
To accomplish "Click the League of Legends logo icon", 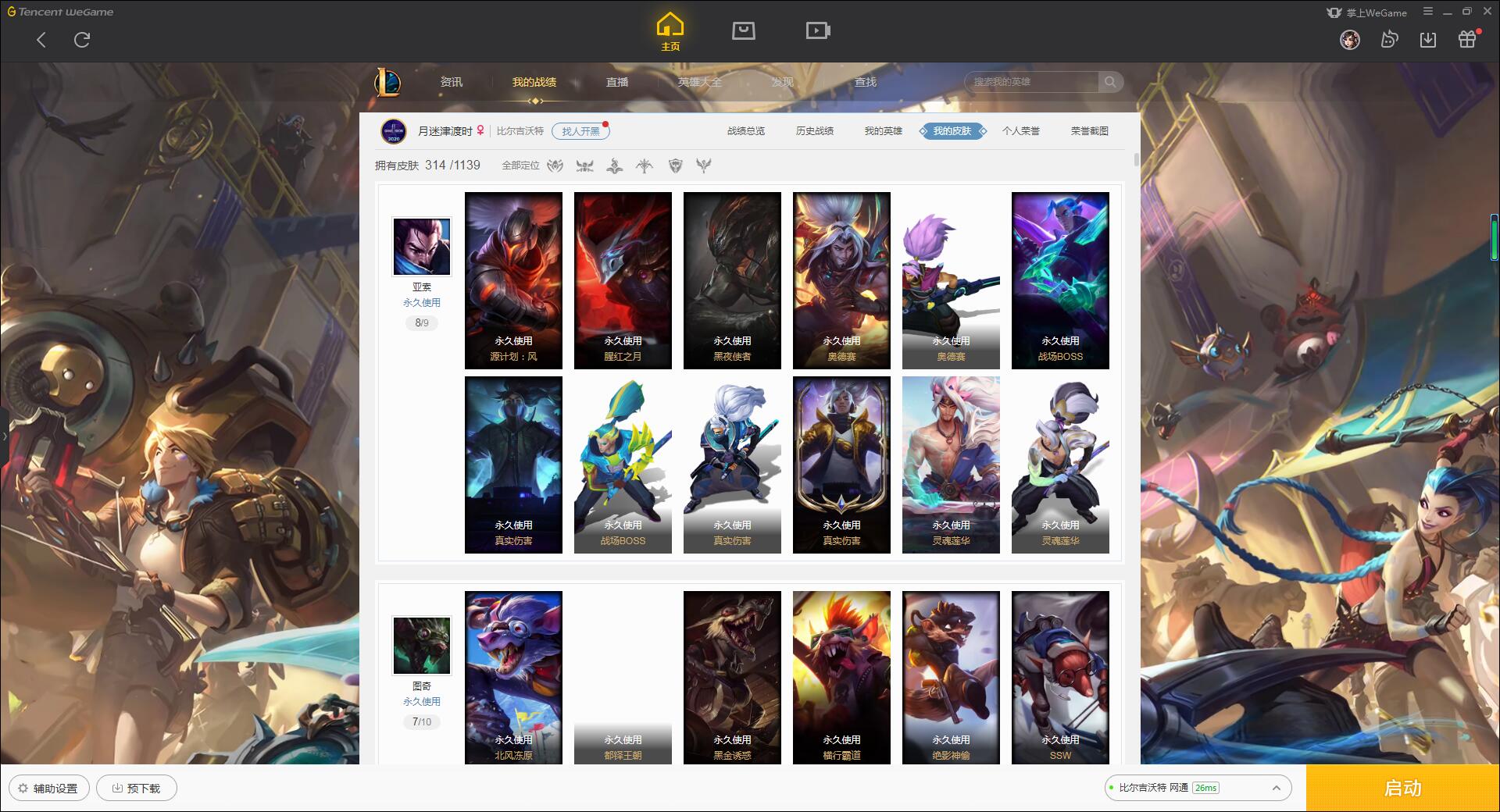I will tap(387, 82).
